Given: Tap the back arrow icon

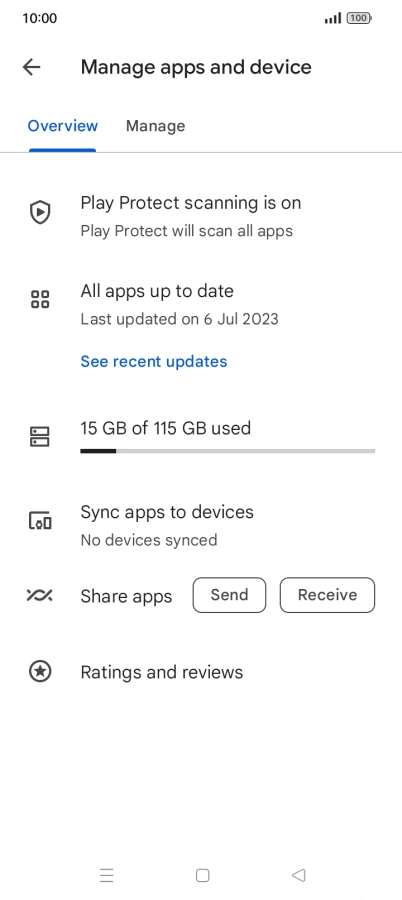Looking at the screenshot, I should (x=32, y=67).
